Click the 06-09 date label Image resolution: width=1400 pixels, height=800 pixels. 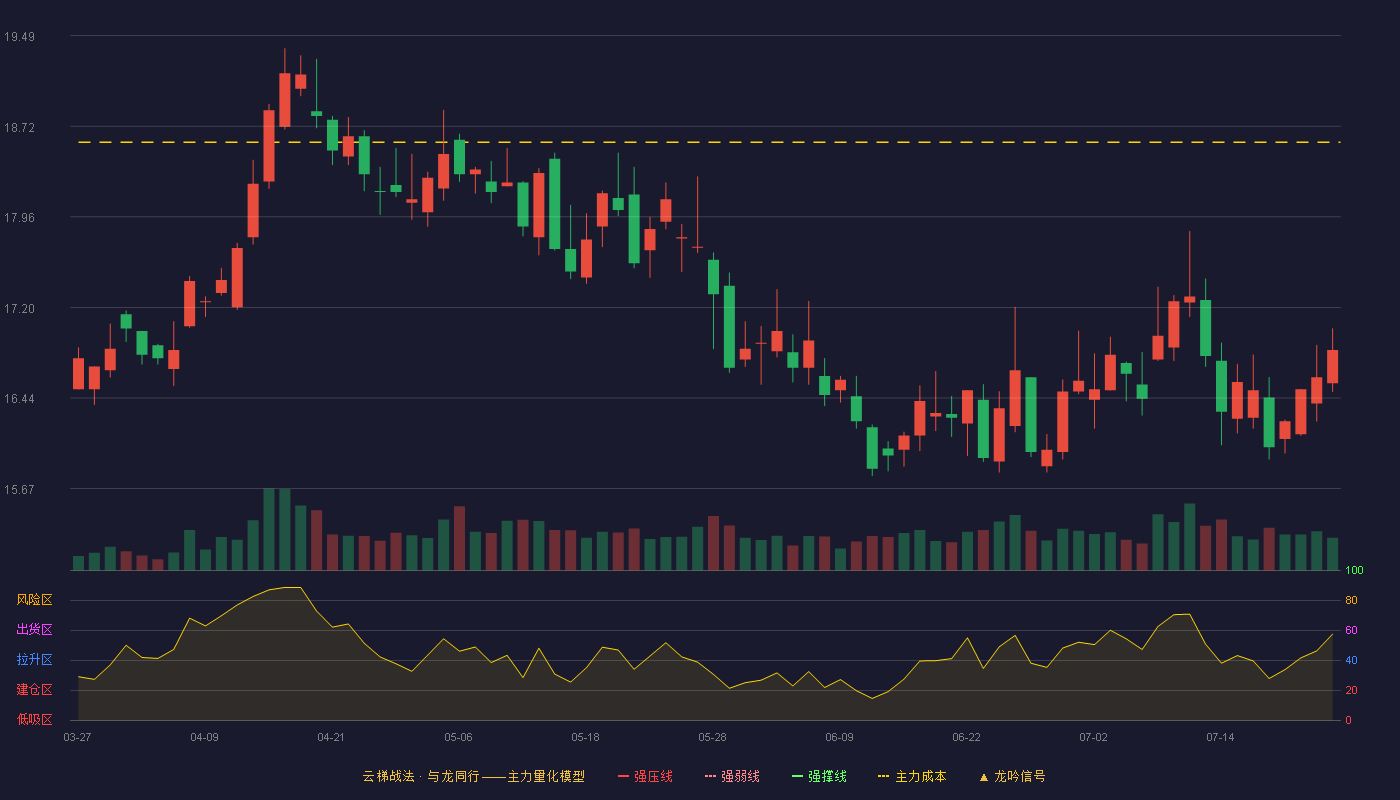pyautogui.click(x=839, y=737)
